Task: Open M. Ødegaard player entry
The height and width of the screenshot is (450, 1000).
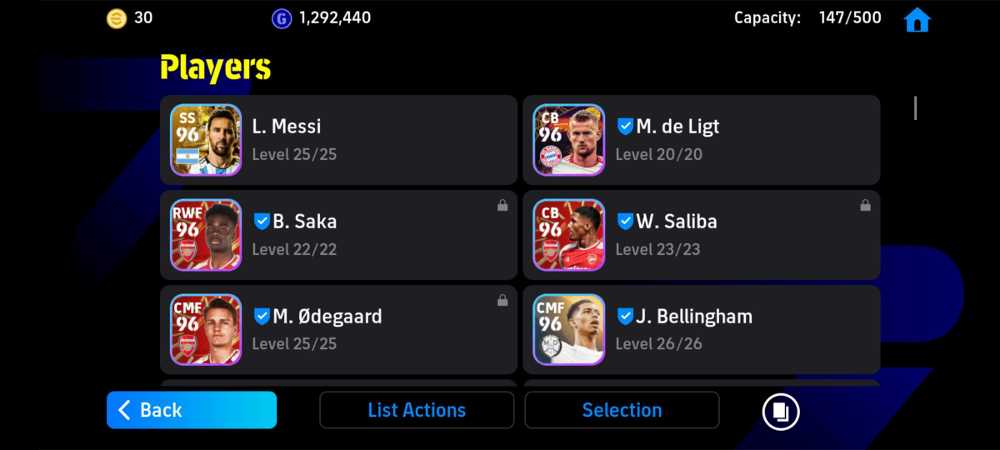Action: [x=339, y=330]
